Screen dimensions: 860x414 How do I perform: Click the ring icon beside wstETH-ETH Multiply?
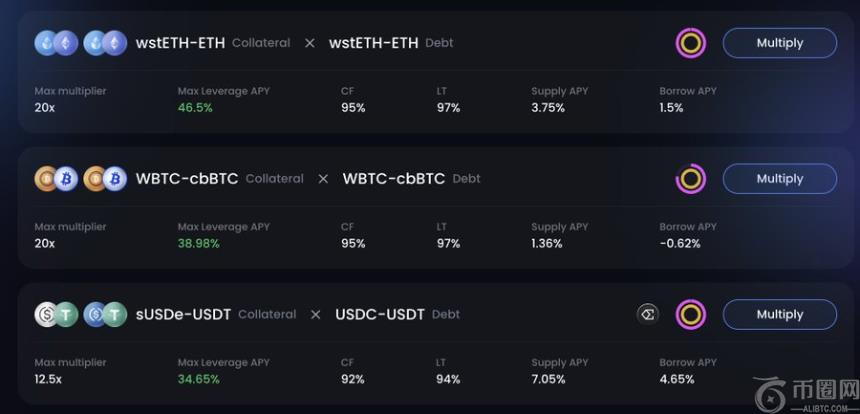(x=691, y=43)
